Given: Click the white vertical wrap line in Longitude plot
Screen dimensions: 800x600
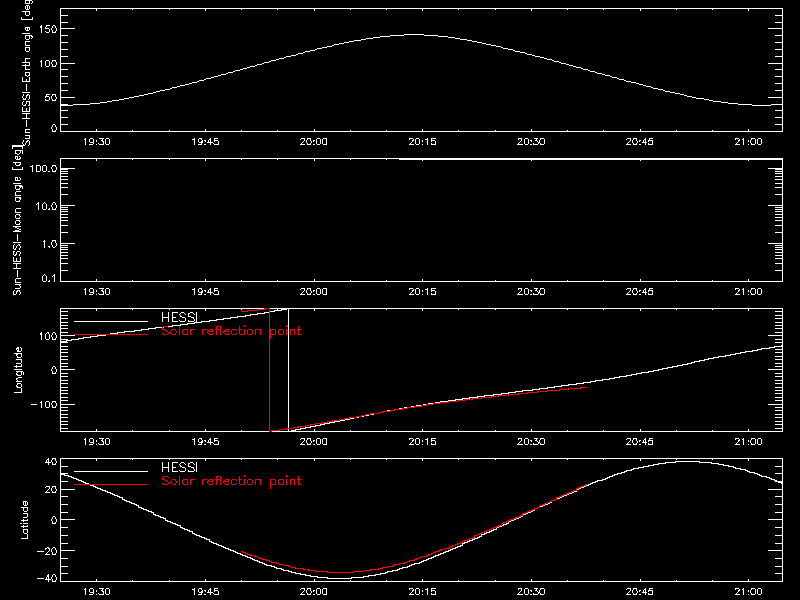Looking at the screenshot, I should (289, 370).
